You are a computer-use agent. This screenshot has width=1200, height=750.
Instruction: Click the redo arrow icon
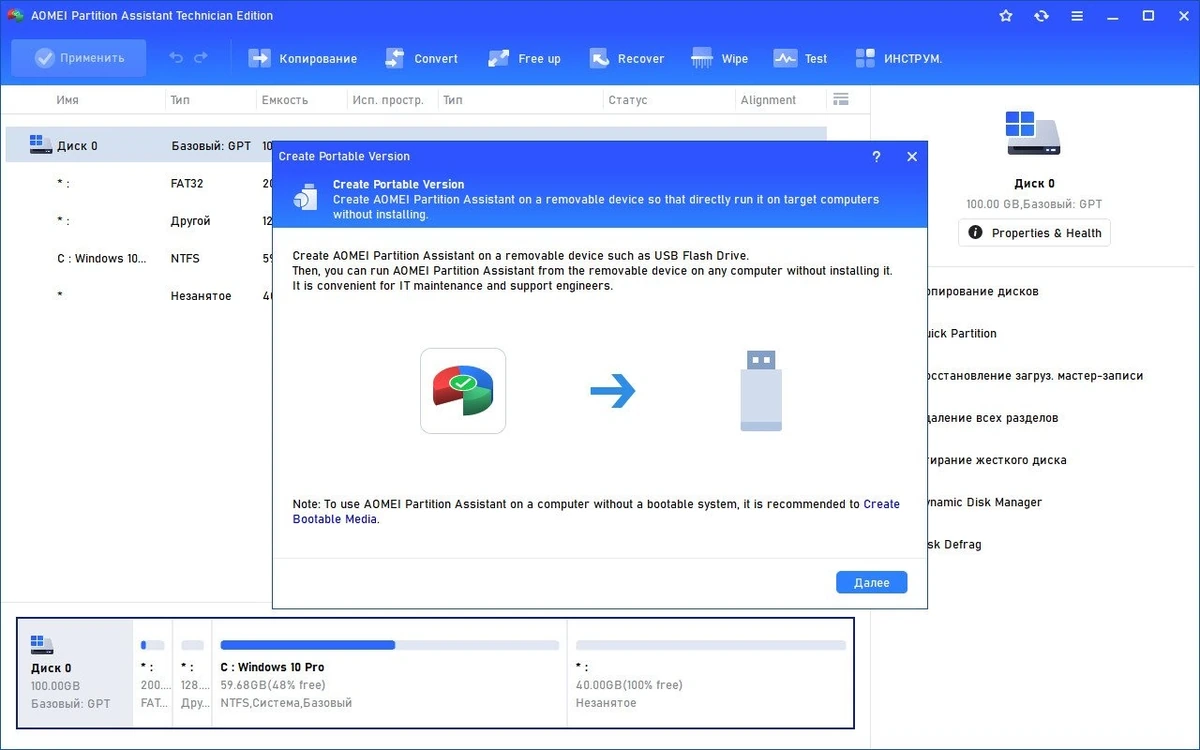[x=201, y=58]
